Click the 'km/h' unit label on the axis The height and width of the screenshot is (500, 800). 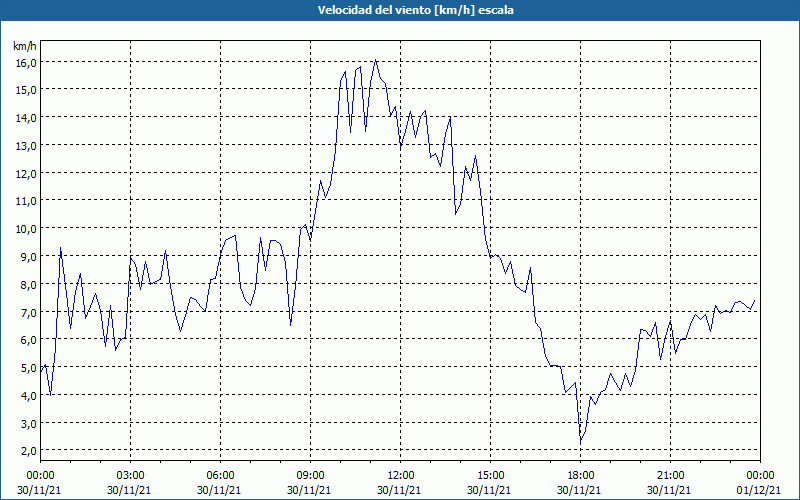(x=25, y=46)
